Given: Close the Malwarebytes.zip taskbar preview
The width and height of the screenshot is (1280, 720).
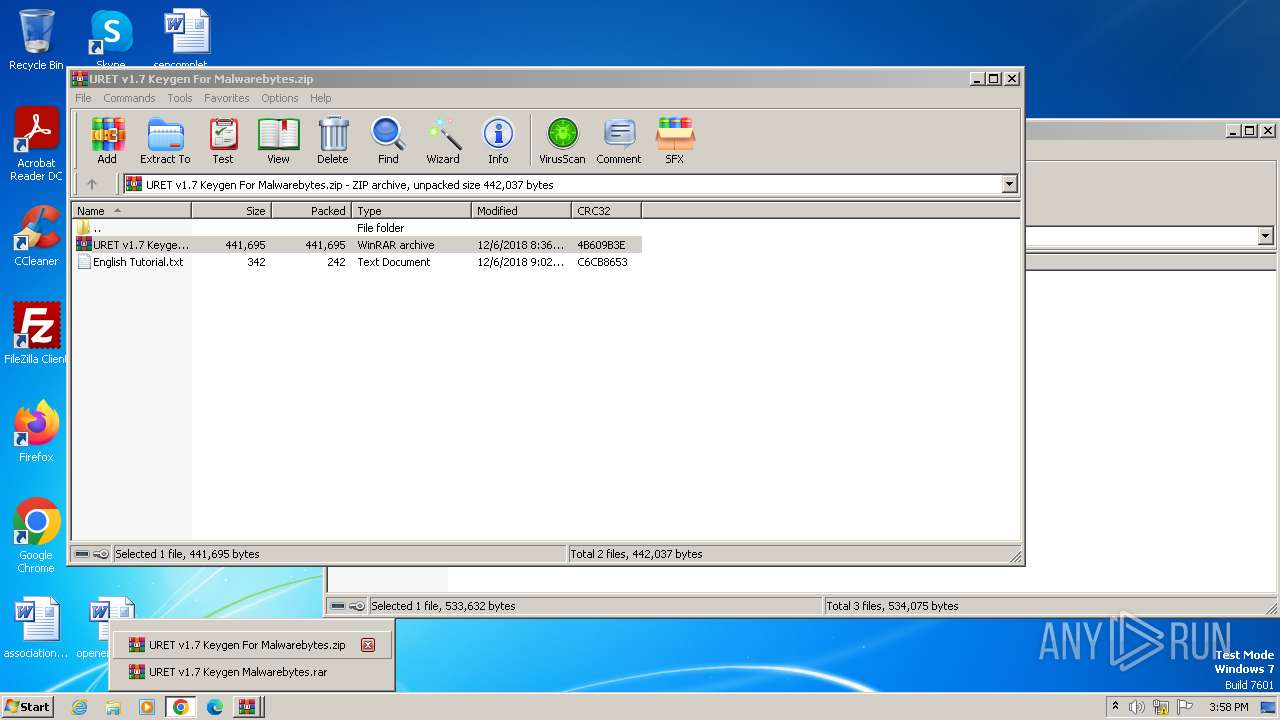Looking at the screenshot, I should pos(368,645).
